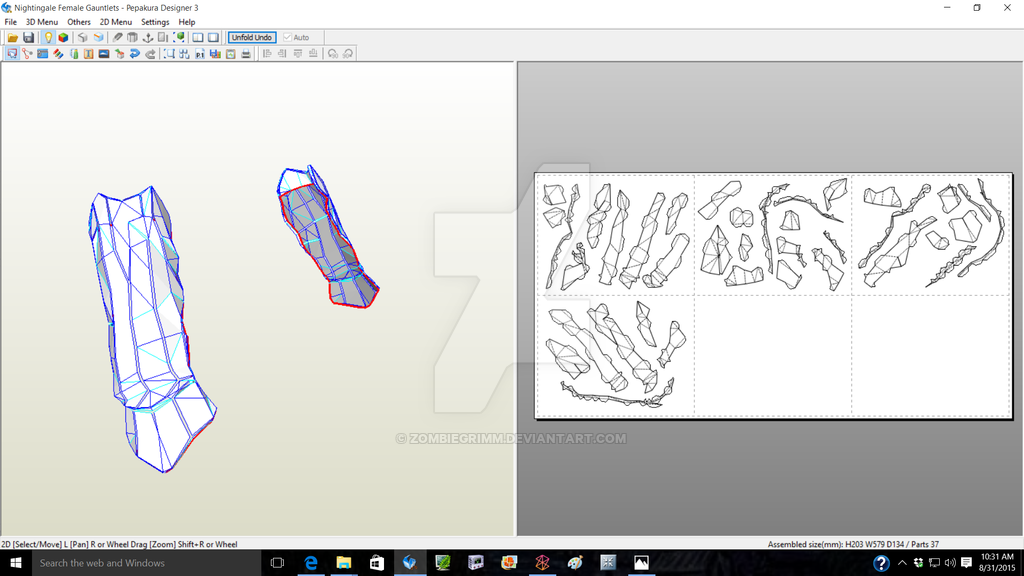Viewport: 1024px width, 576px height.
Task: Click the align bottom icon
Action: [313, 54]
